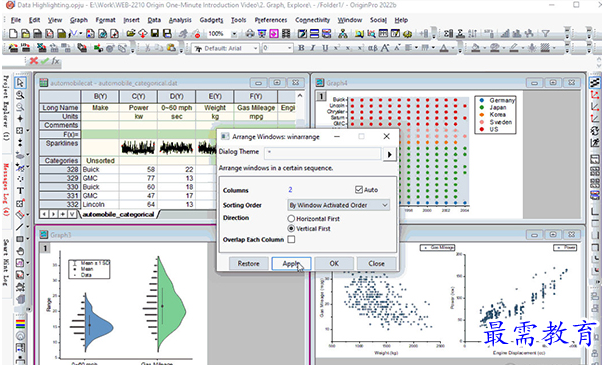
Task: Toggle Italic text formatting
Action: (313, 48)
